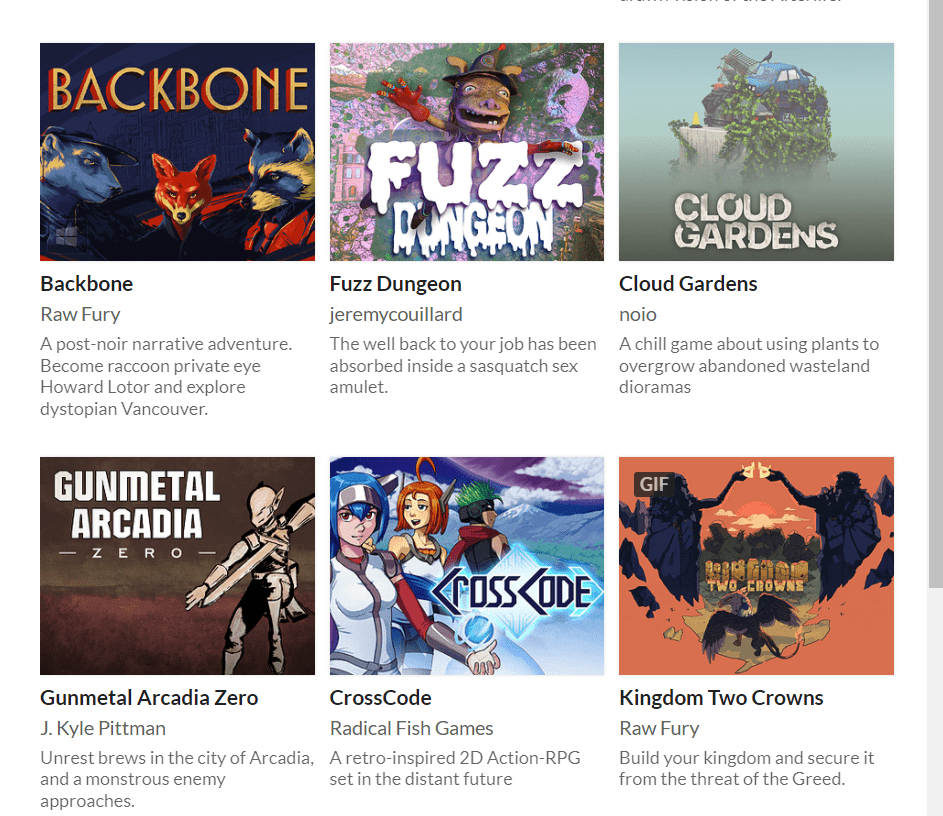
Task: Open the Fuzz Dungeon title link
Action: 395,284
